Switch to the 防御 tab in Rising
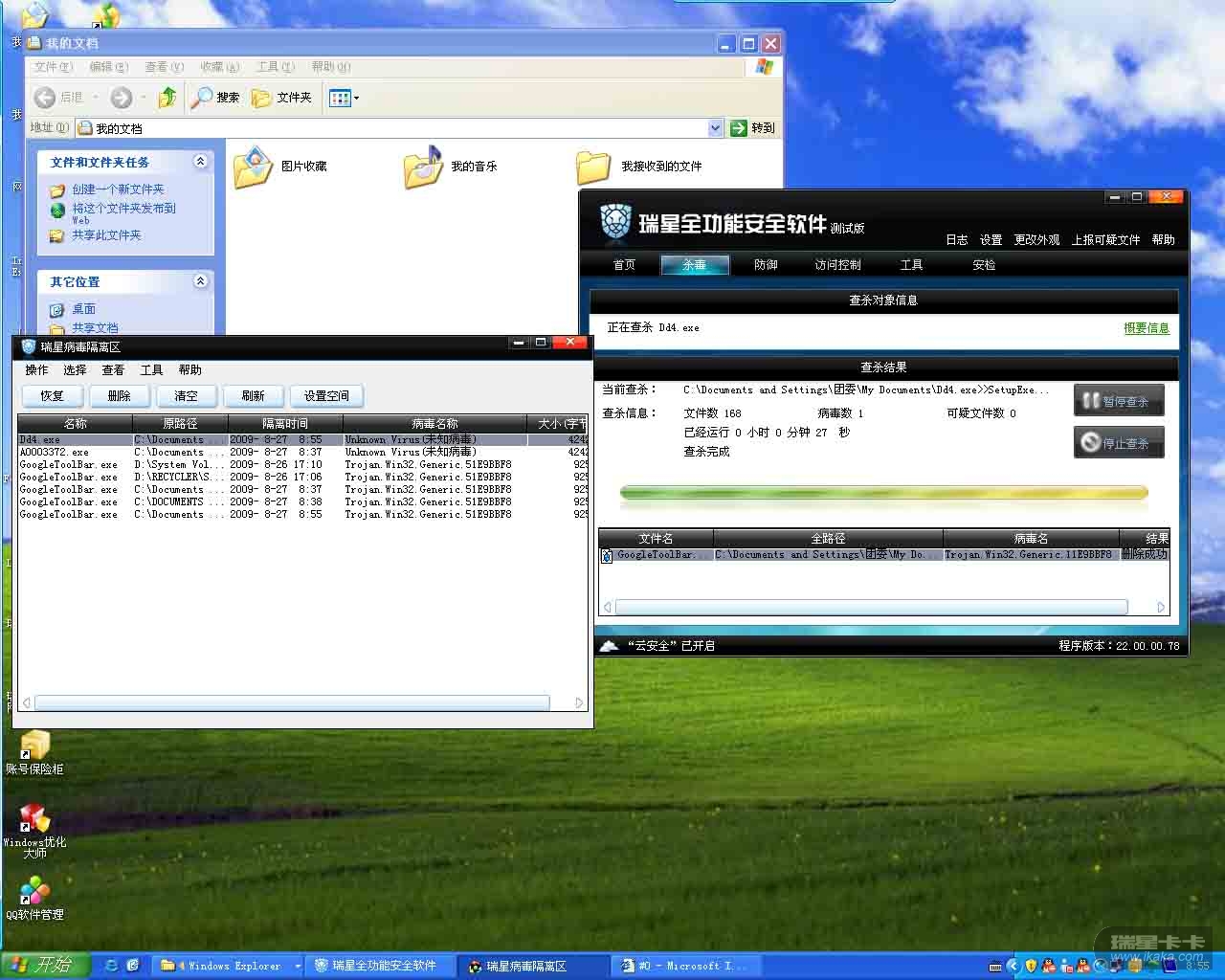 coord(766,265)
